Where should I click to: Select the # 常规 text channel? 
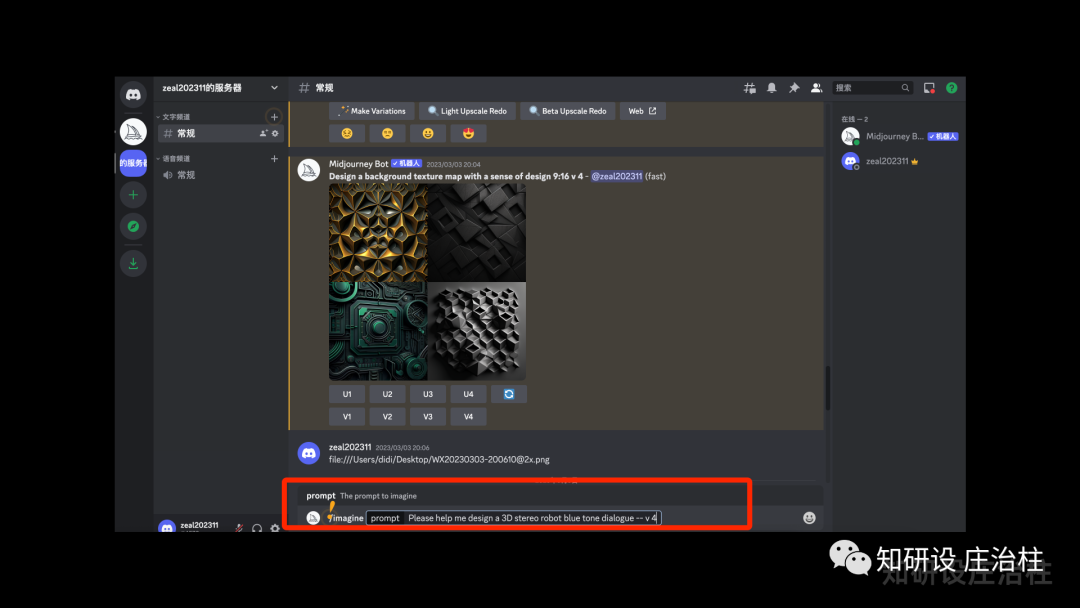click(x=220, y=134)
